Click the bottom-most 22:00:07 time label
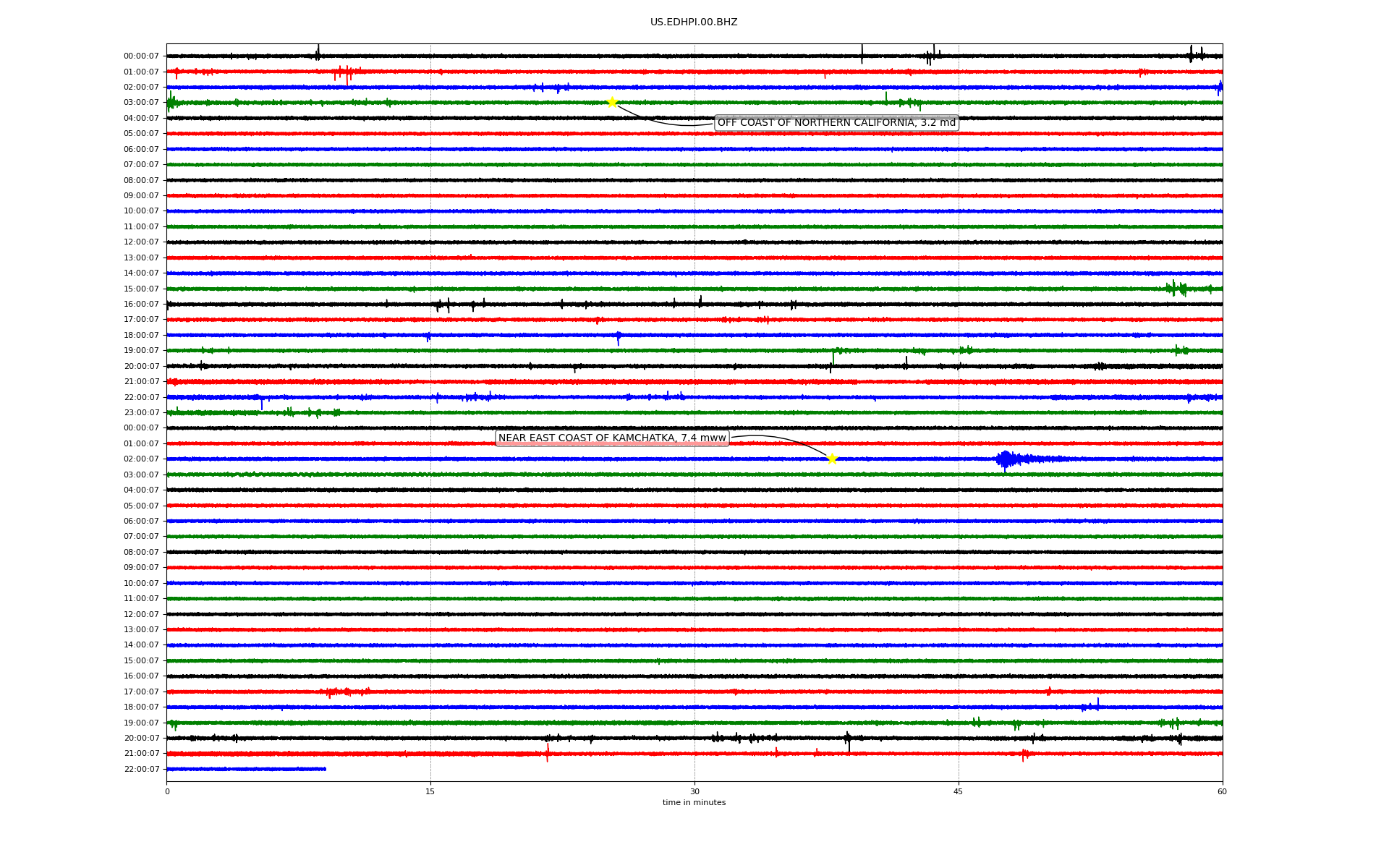 [141, 770]
